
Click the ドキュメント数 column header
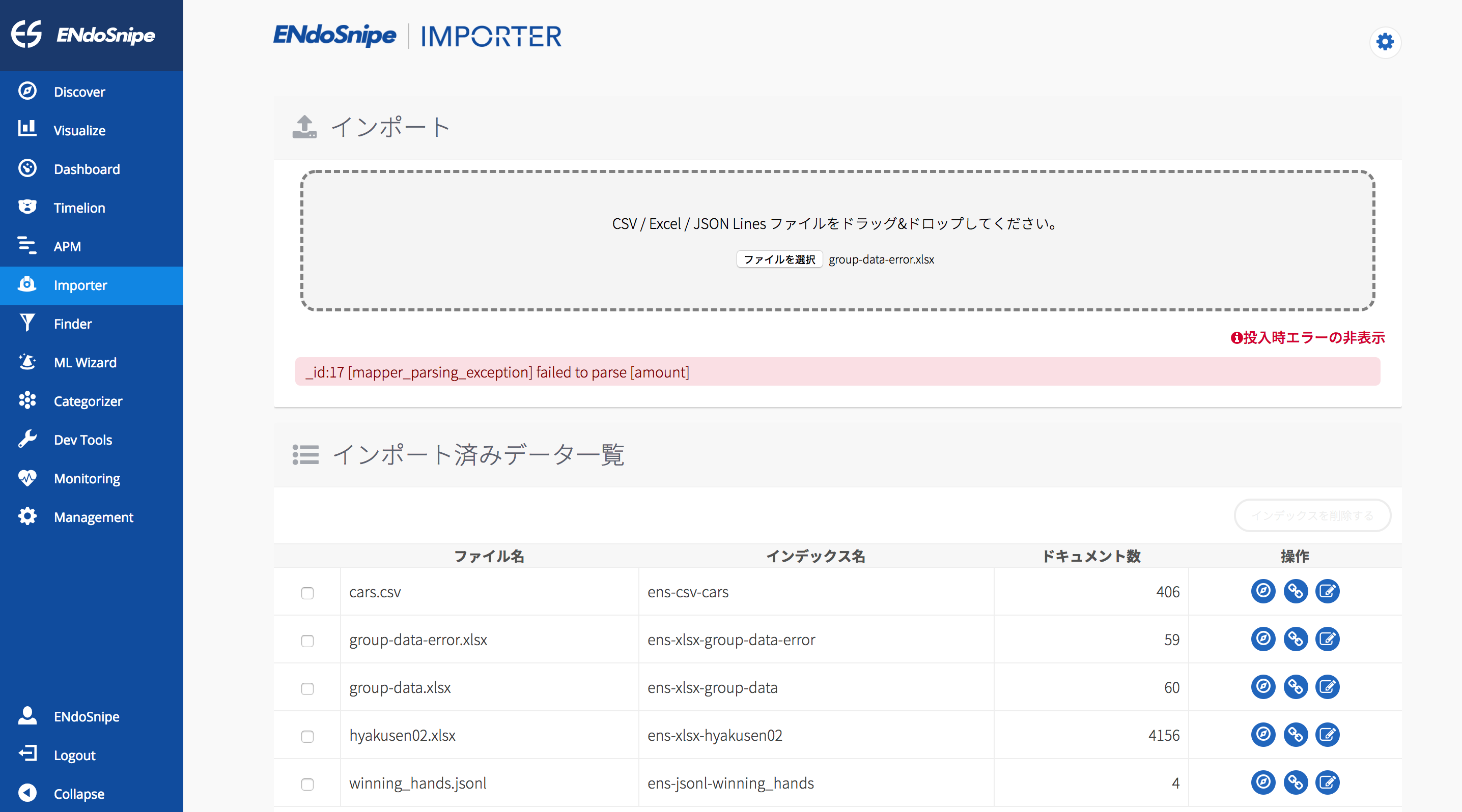[1091, 556]
